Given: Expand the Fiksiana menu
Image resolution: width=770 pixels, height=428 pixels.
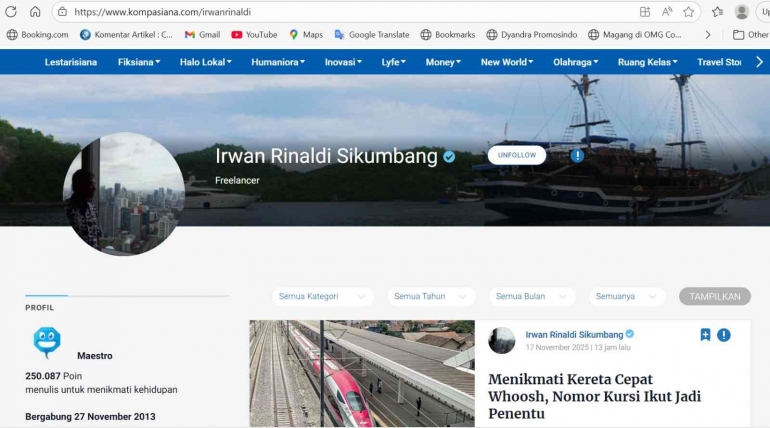Looking at the screenshot, I should coord(139,62).
